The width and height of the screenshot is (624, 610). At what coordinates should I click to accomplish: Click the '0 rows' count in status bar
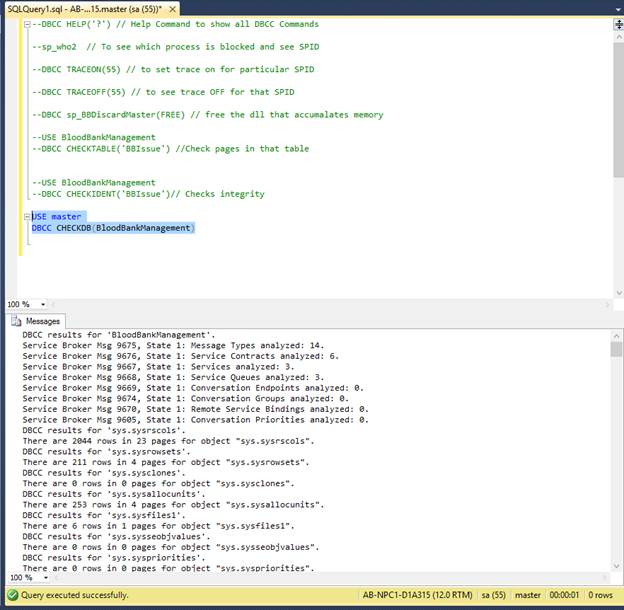pos(600,595)
